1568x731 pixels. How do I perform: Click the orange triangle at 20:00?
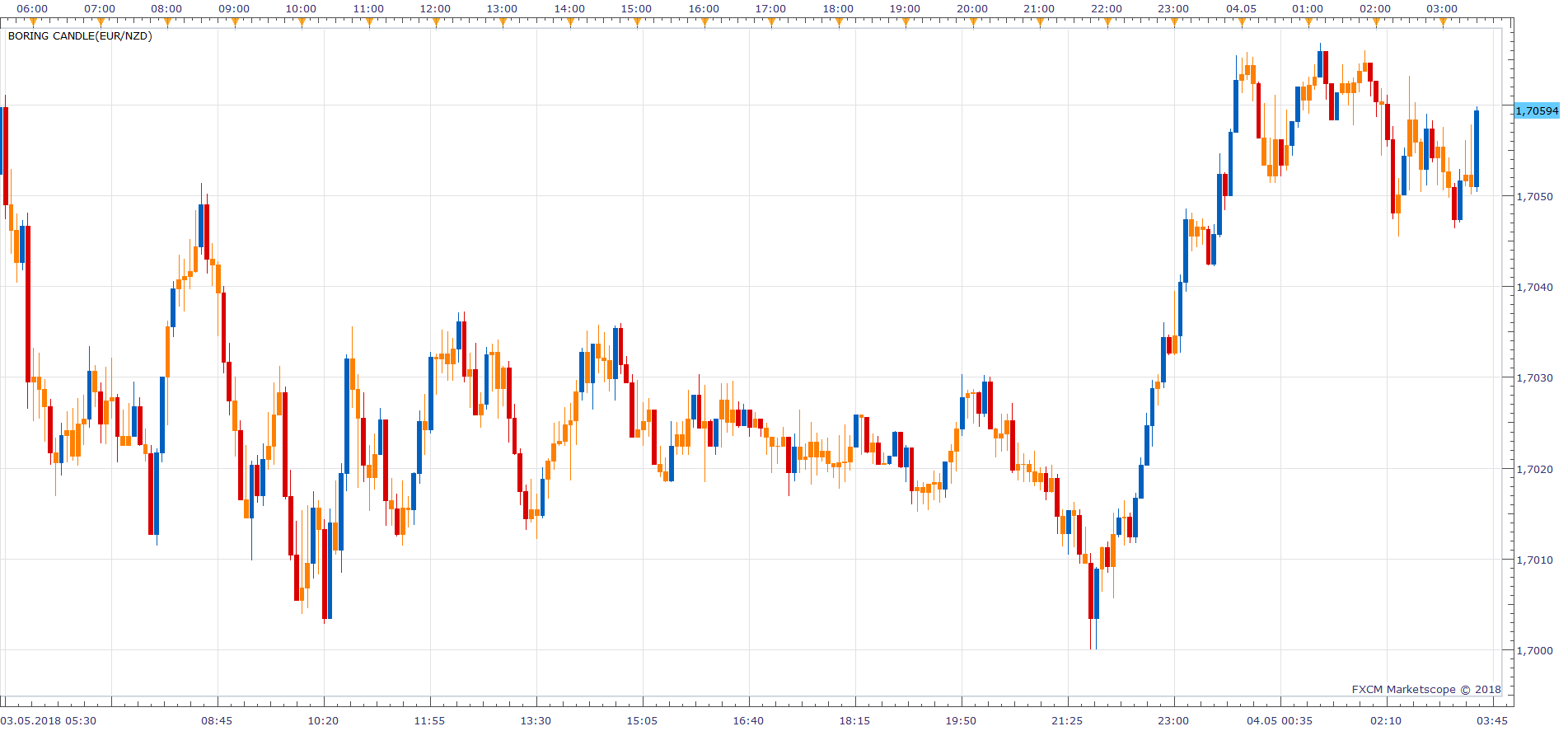[973, 22]
